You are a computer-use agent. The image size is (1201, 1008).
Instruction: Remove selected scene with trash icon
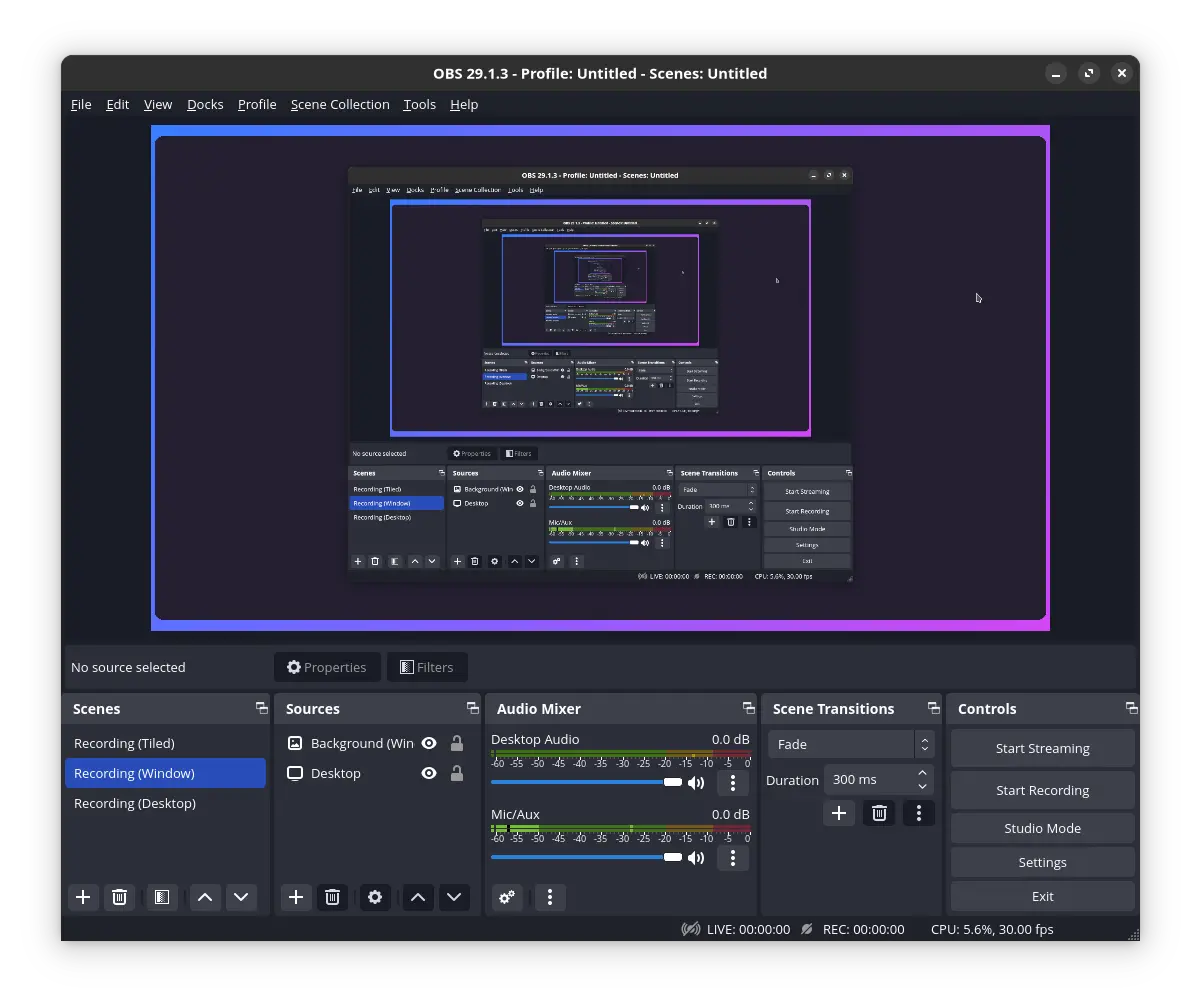tap(119, 897)
